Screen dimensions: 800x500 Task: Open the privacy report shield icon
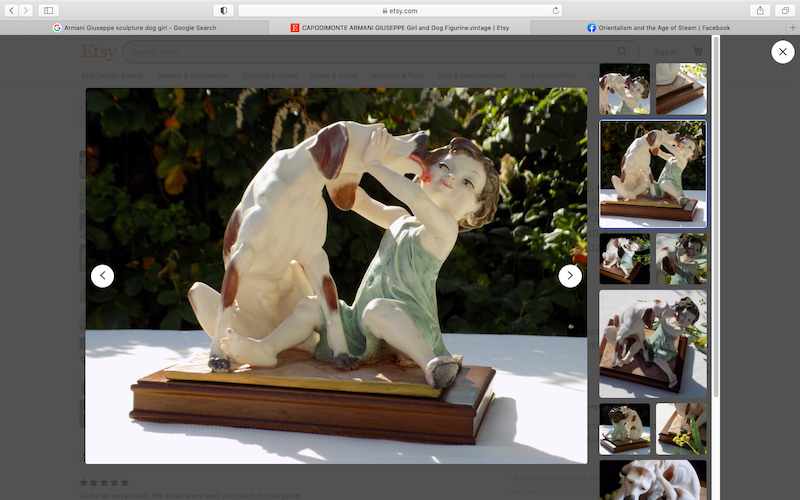(223, 10)
